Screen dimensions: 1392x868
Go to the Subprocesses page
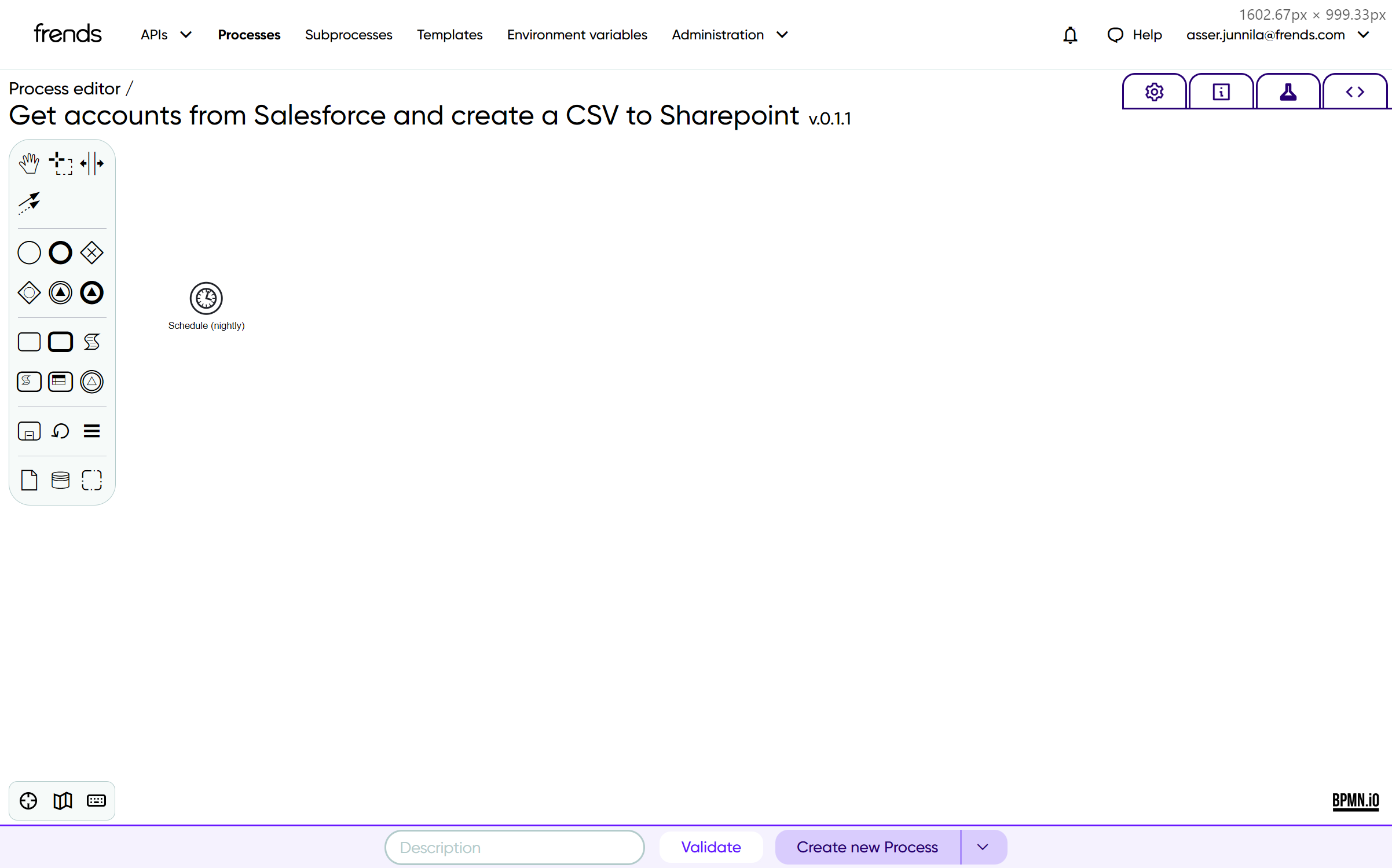click(349, 35)
